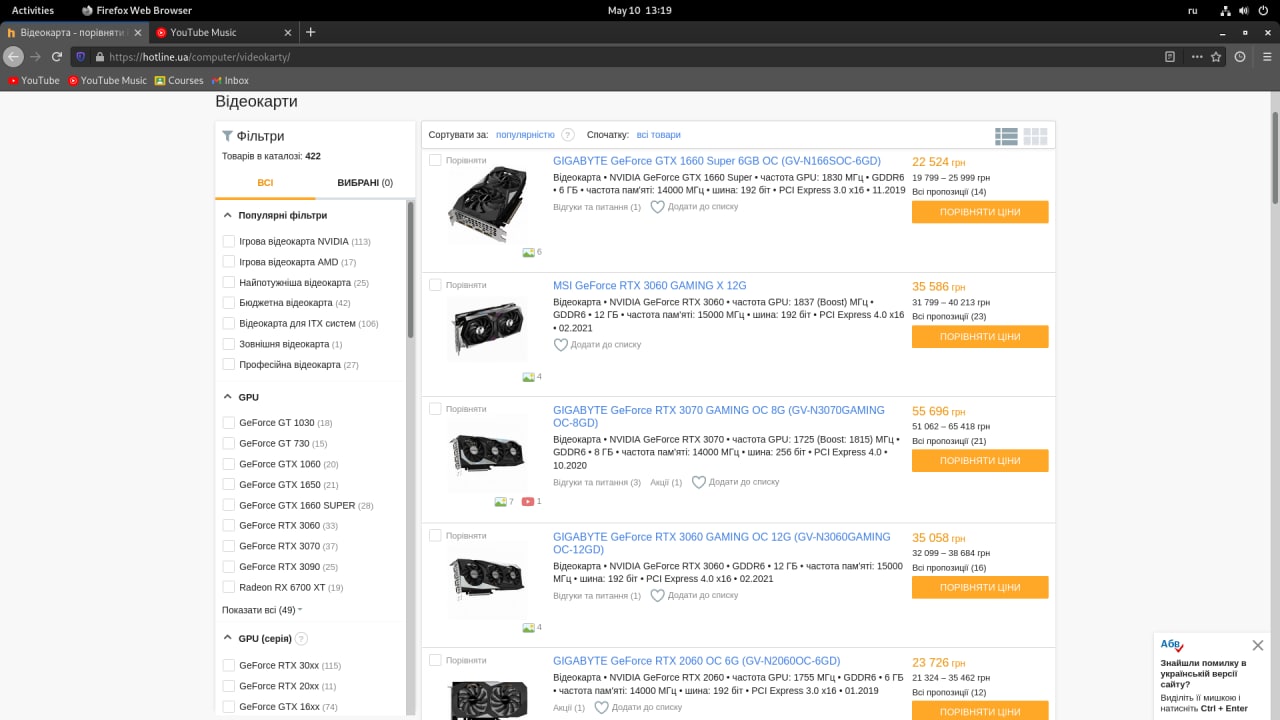Viewport: 1280px width, 720px height.
Task: Open Всі пропозиції (23) link
Action: coord(949,316)
